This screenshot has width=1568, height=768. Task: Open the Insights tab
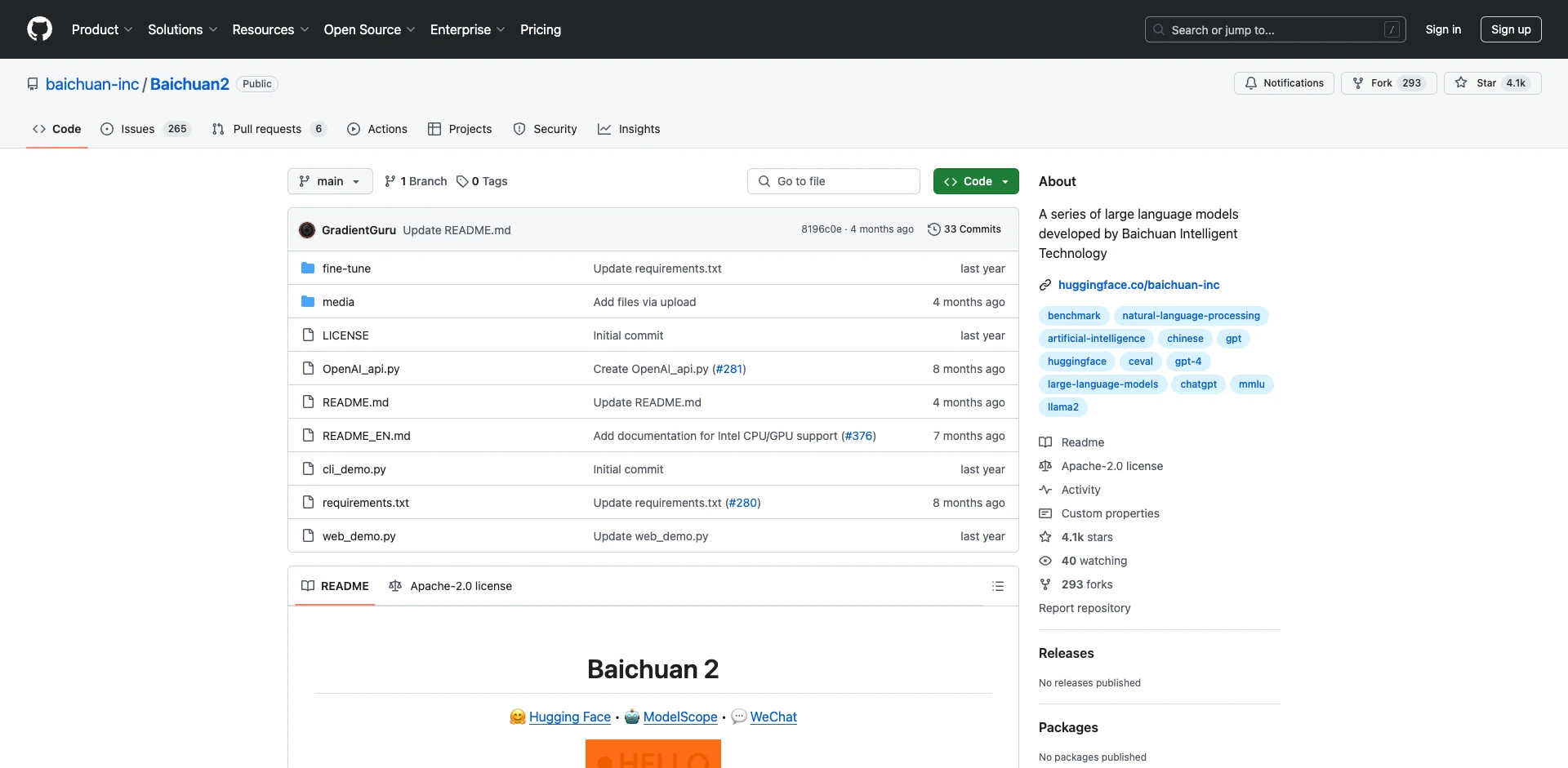click(629, 129)
